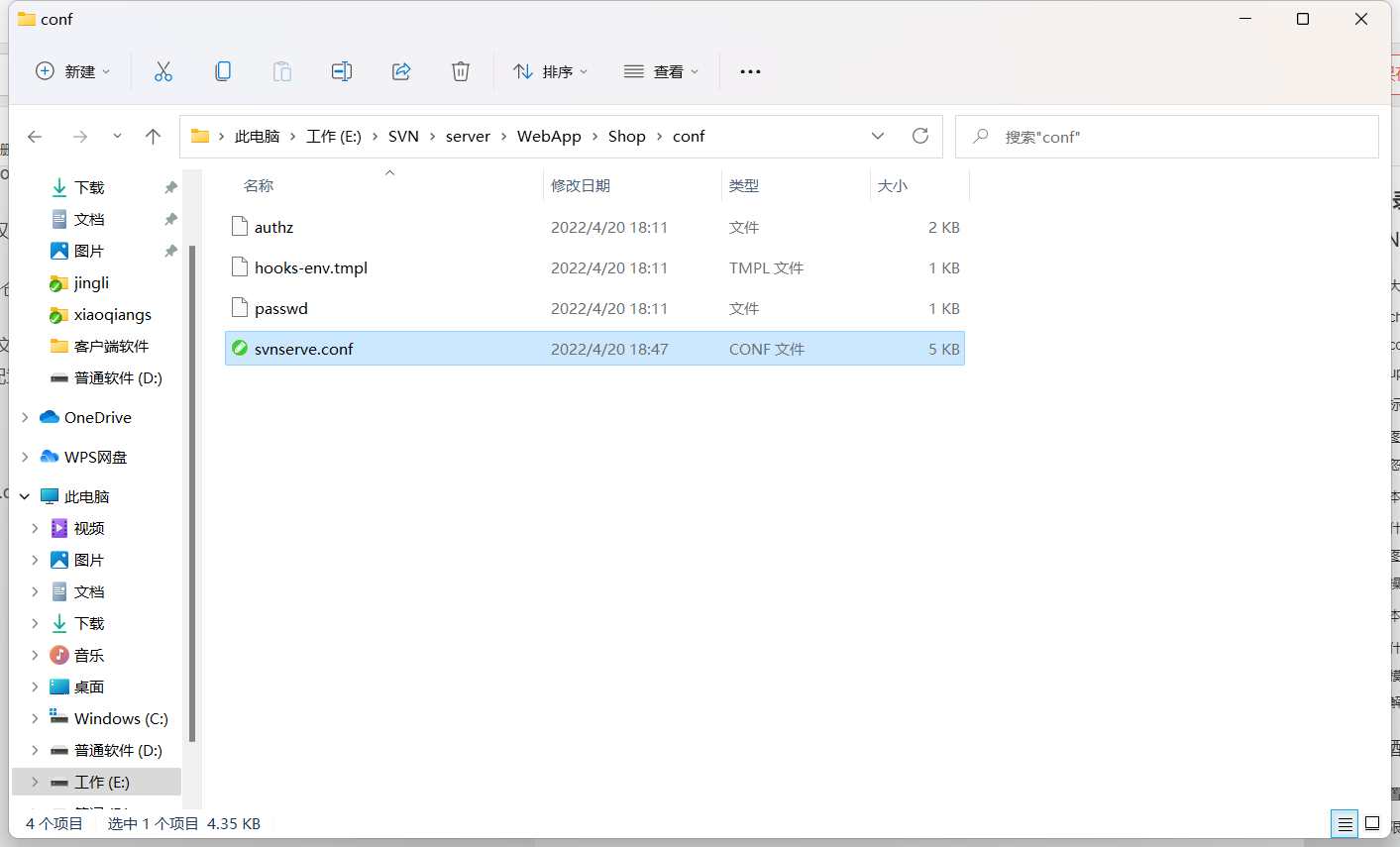Screen dimensions: 1400x847
Task: Click the search magnifier icon
Action: 981,137
